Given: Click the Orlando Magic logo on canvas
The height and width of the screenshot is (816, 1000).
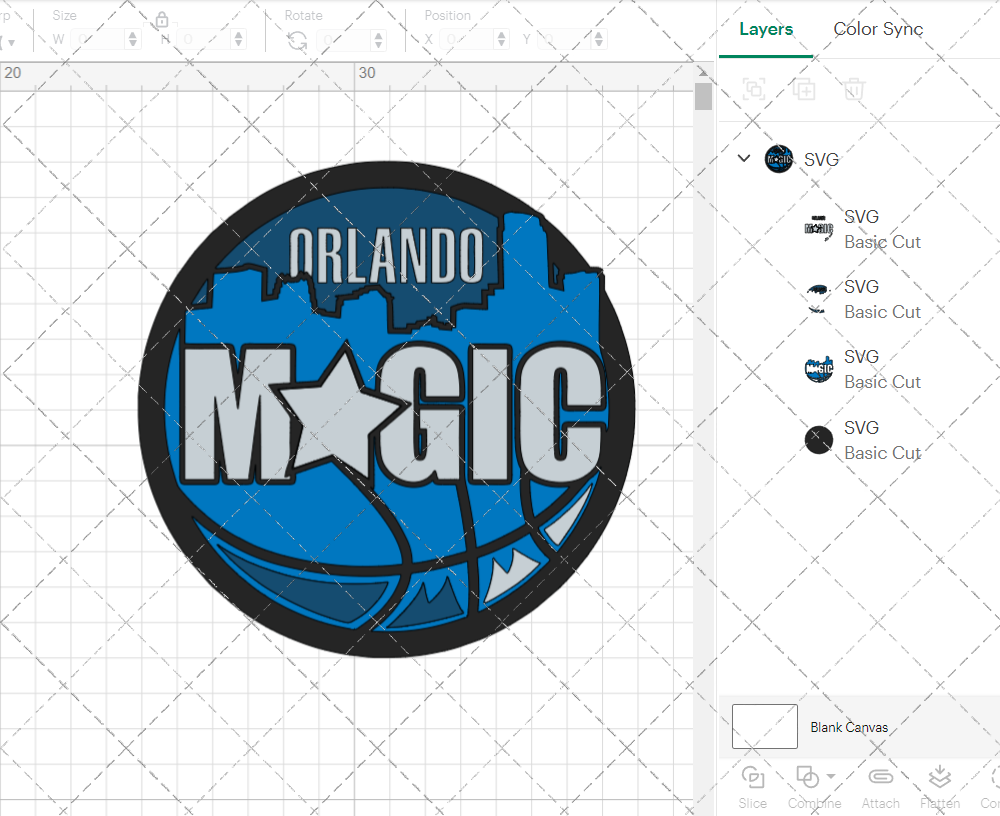Looking at the screenshot, I should click(x=386, y=409).
